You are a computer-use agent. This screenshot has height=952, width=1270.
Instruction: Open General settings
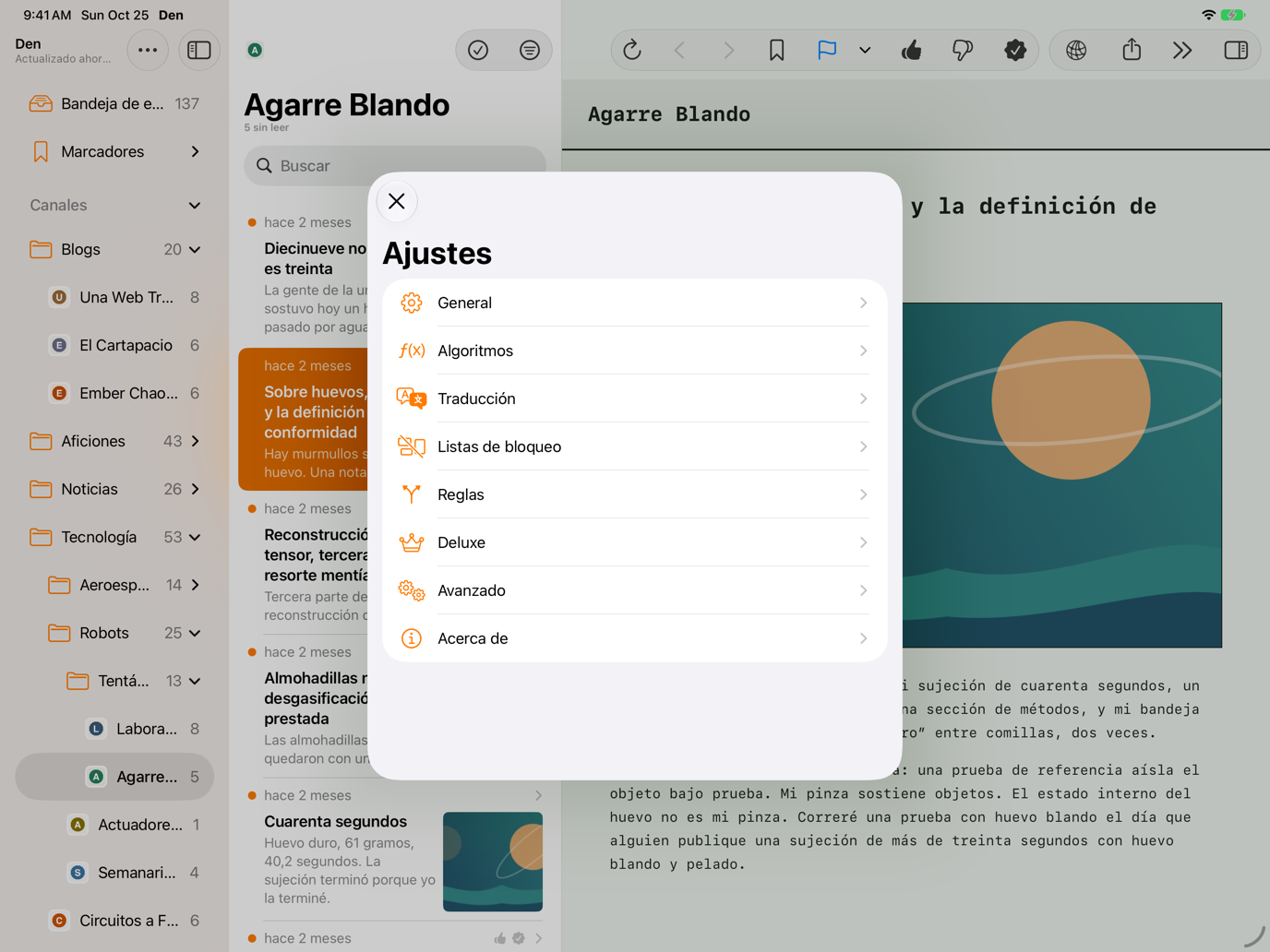(x=635, y=303)
